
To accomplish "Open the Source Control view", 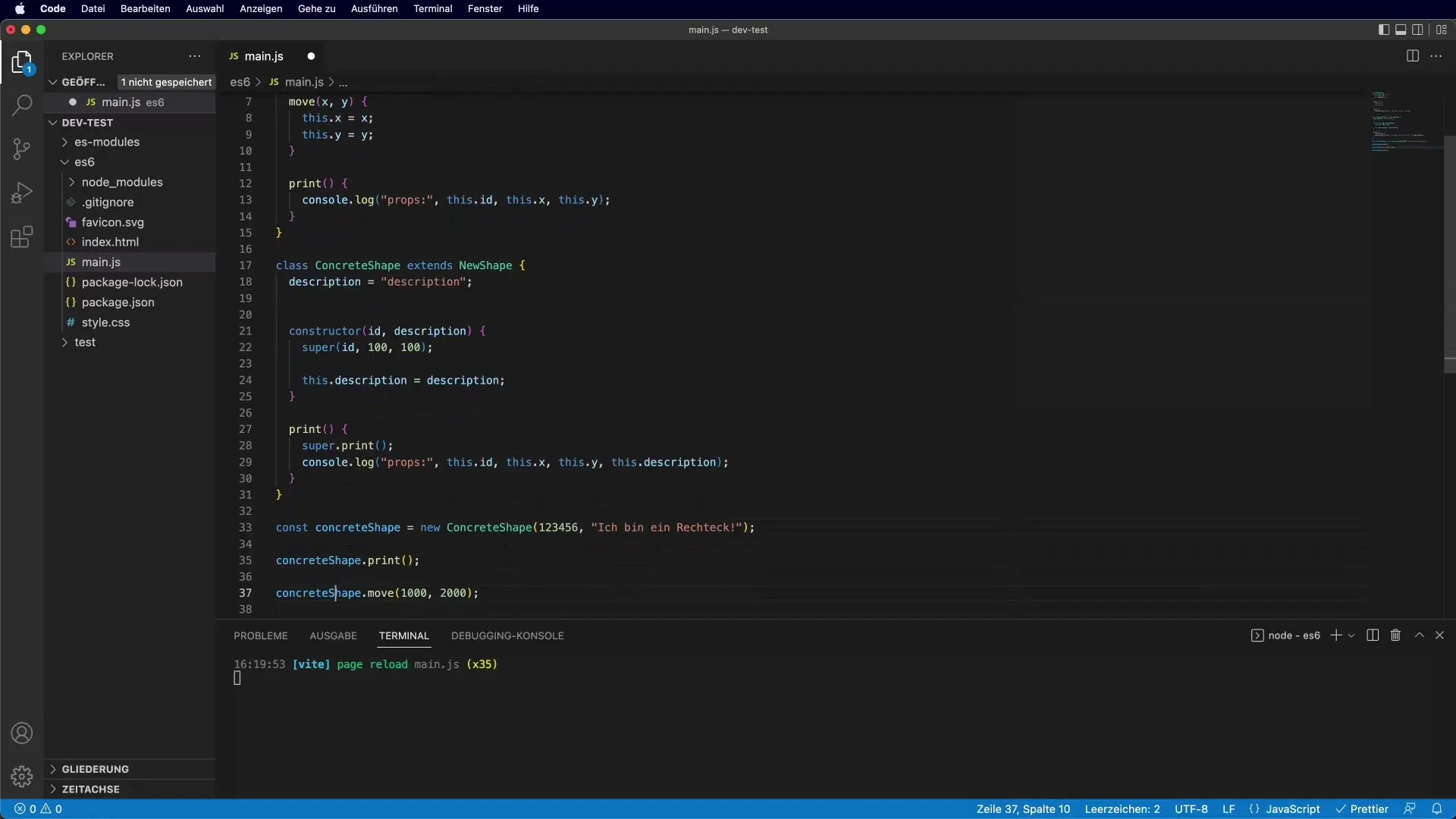I will [x=22, y=149].
